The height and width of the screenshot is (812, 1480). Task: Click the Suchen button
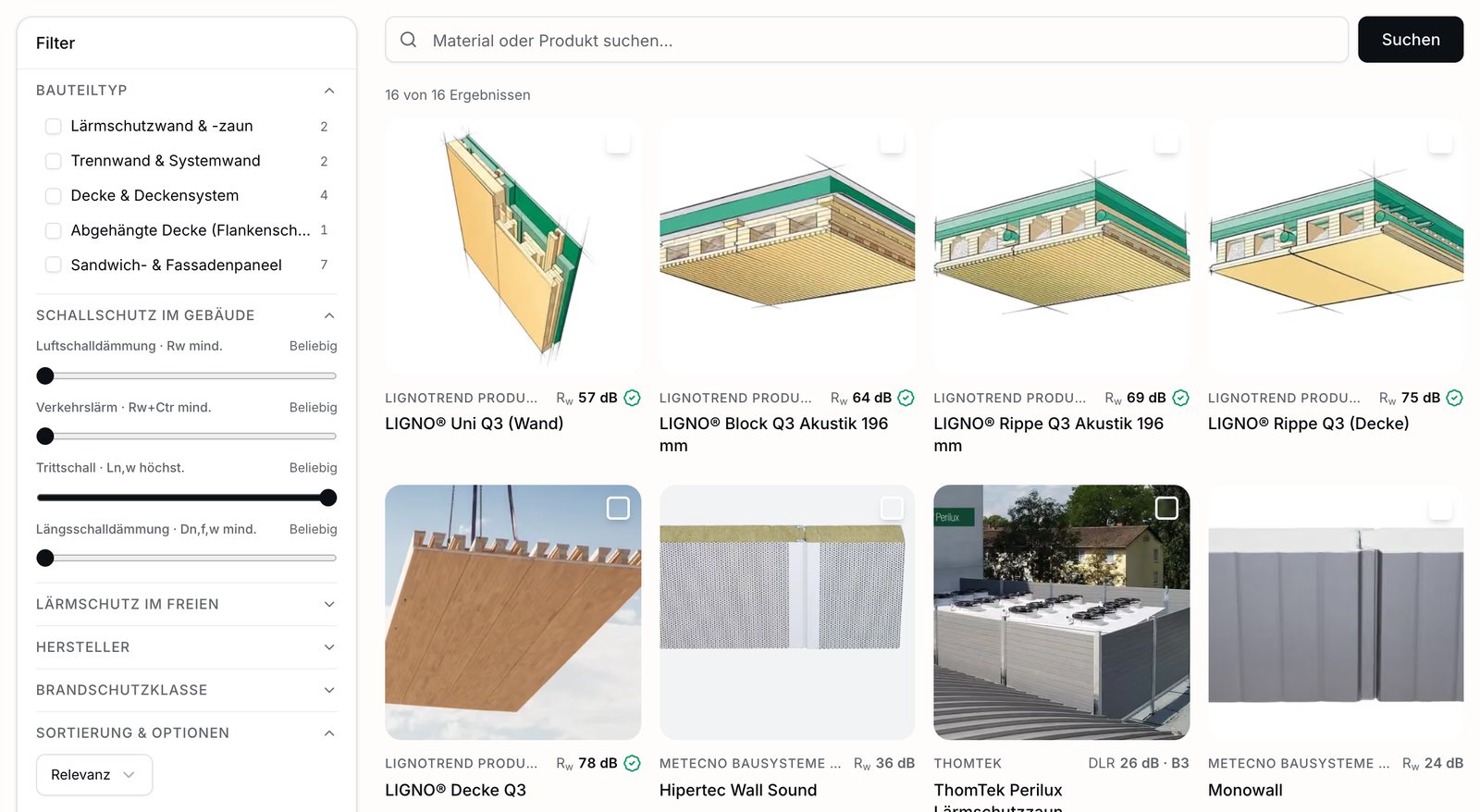coord(1411,40)
